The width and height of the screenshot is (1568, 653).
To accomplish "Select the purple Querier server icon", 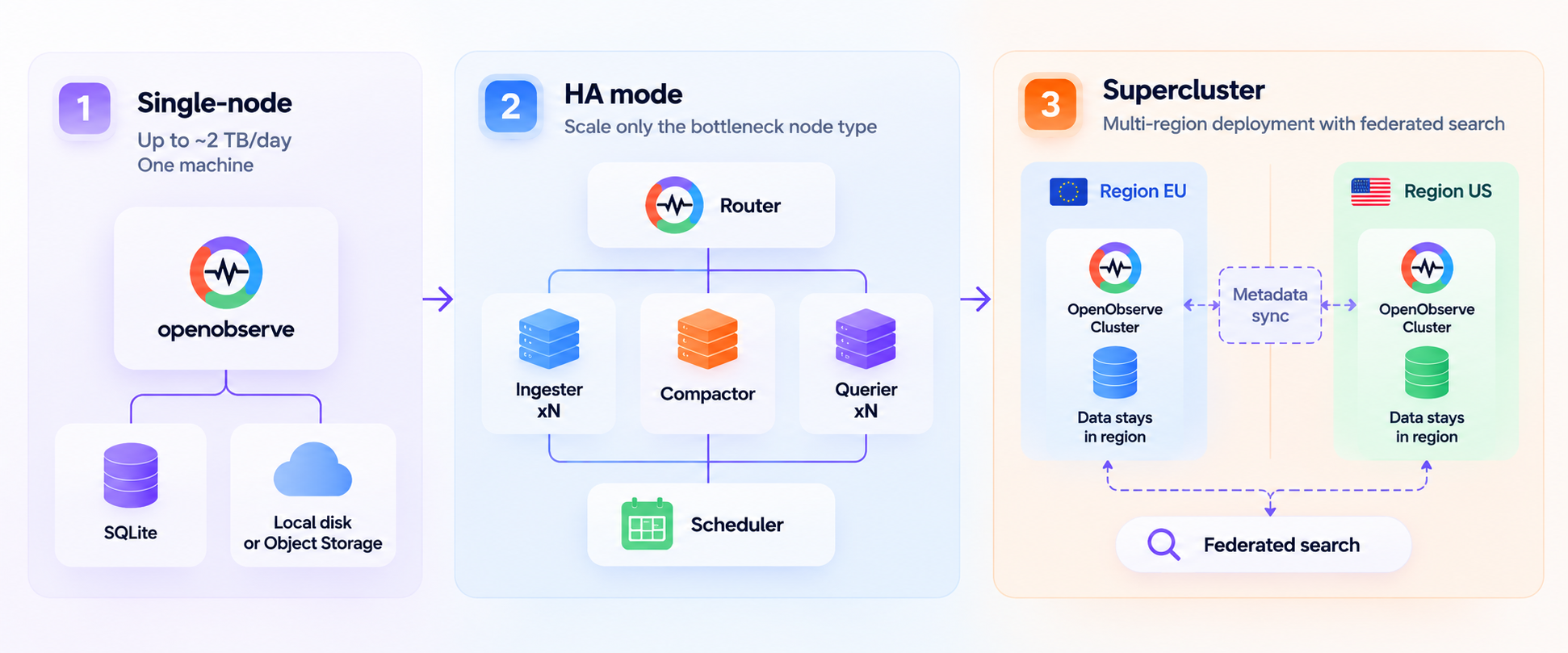I will (866, 339).
